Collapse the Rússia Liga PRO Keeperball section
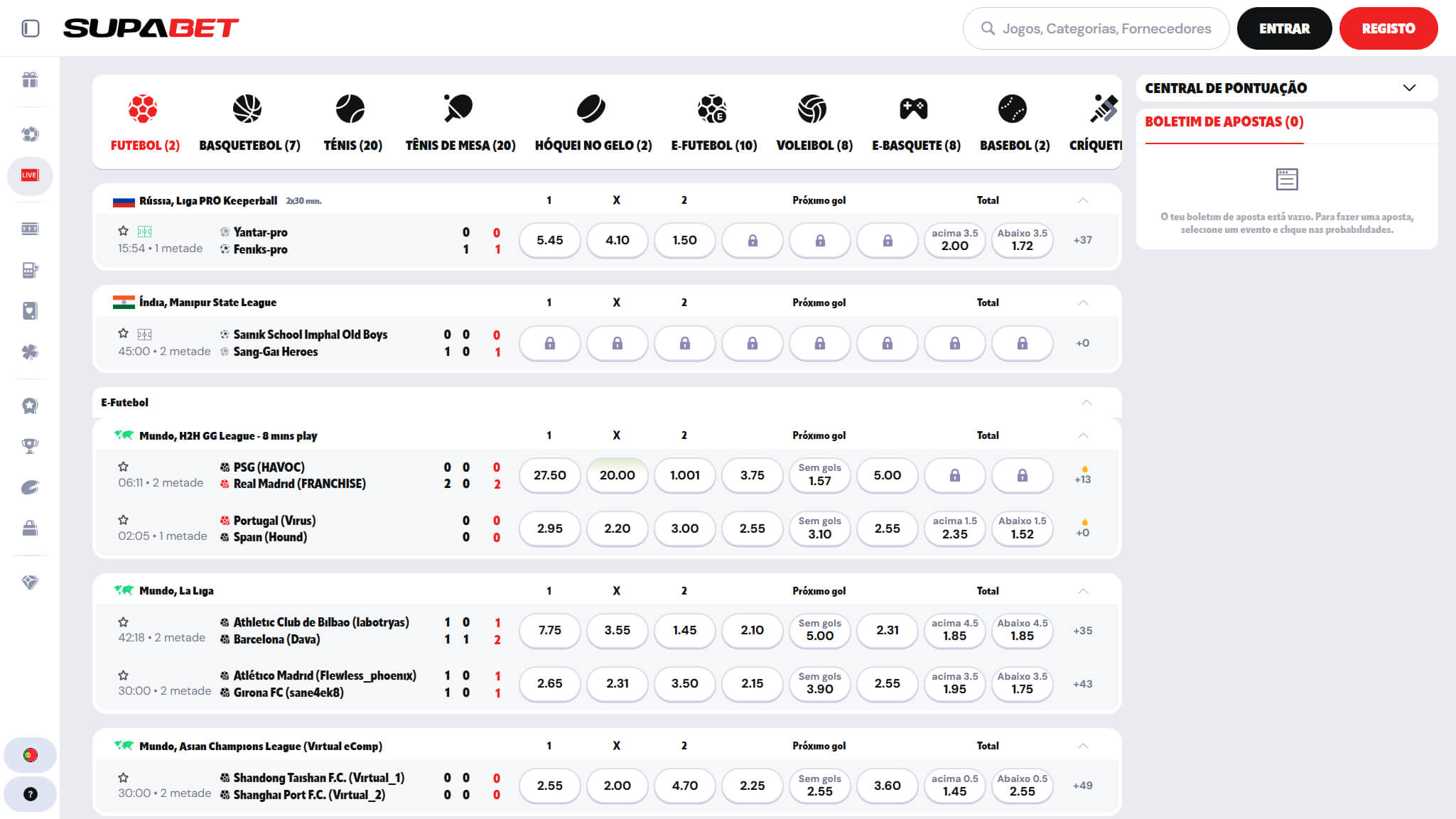Viewport: 1456px width, 819px height. [1083, 200]
